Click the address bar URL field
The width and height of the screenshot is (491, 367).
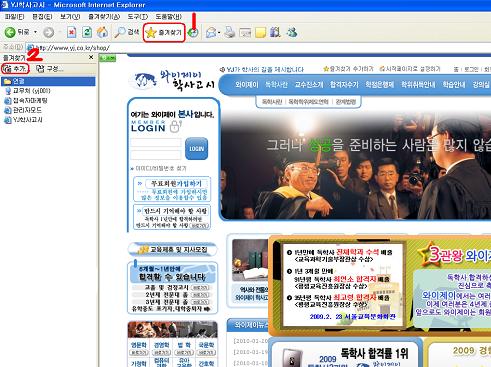[x=260, y=48]
